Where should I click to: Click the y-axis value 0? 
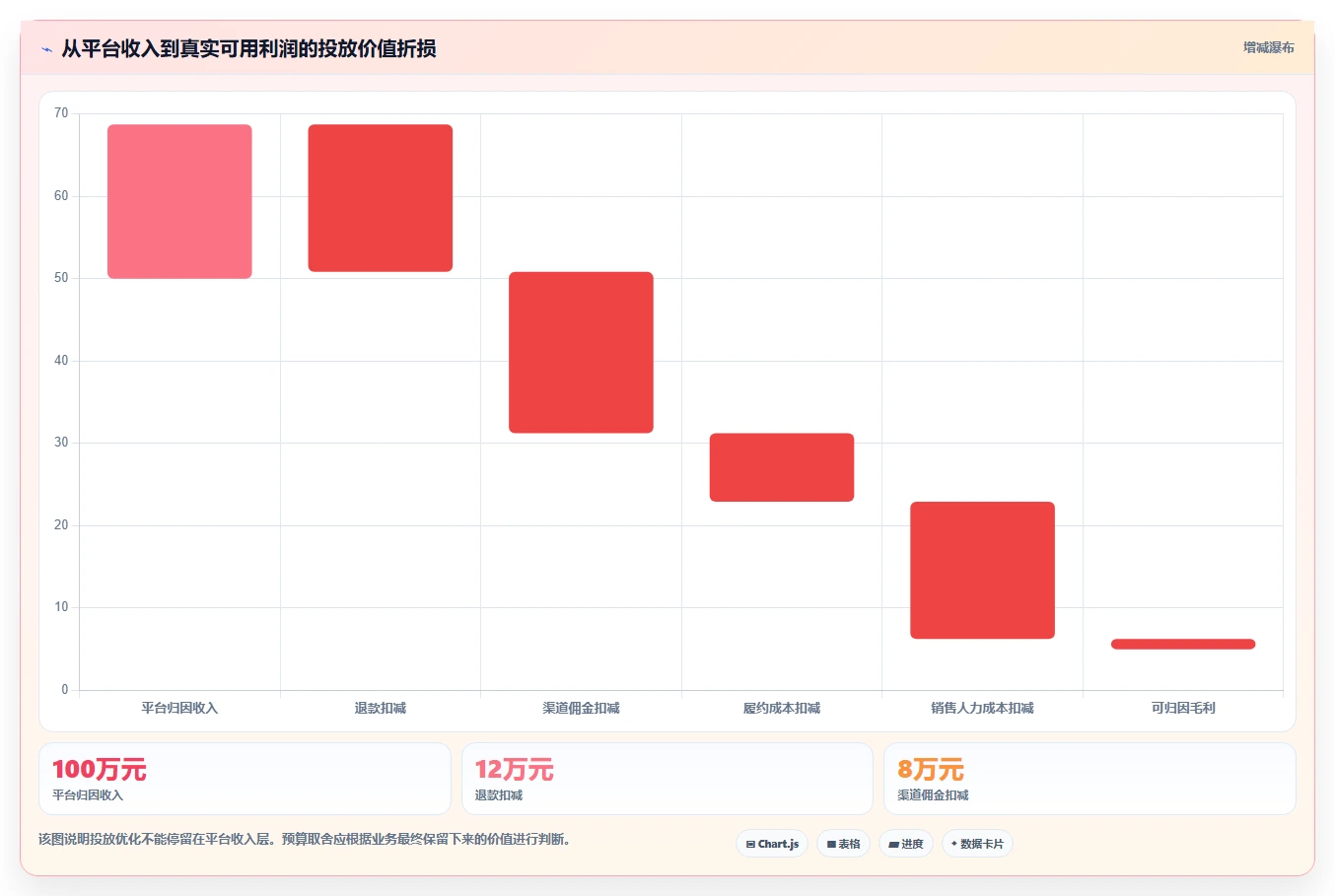click(x=65, y=690)
